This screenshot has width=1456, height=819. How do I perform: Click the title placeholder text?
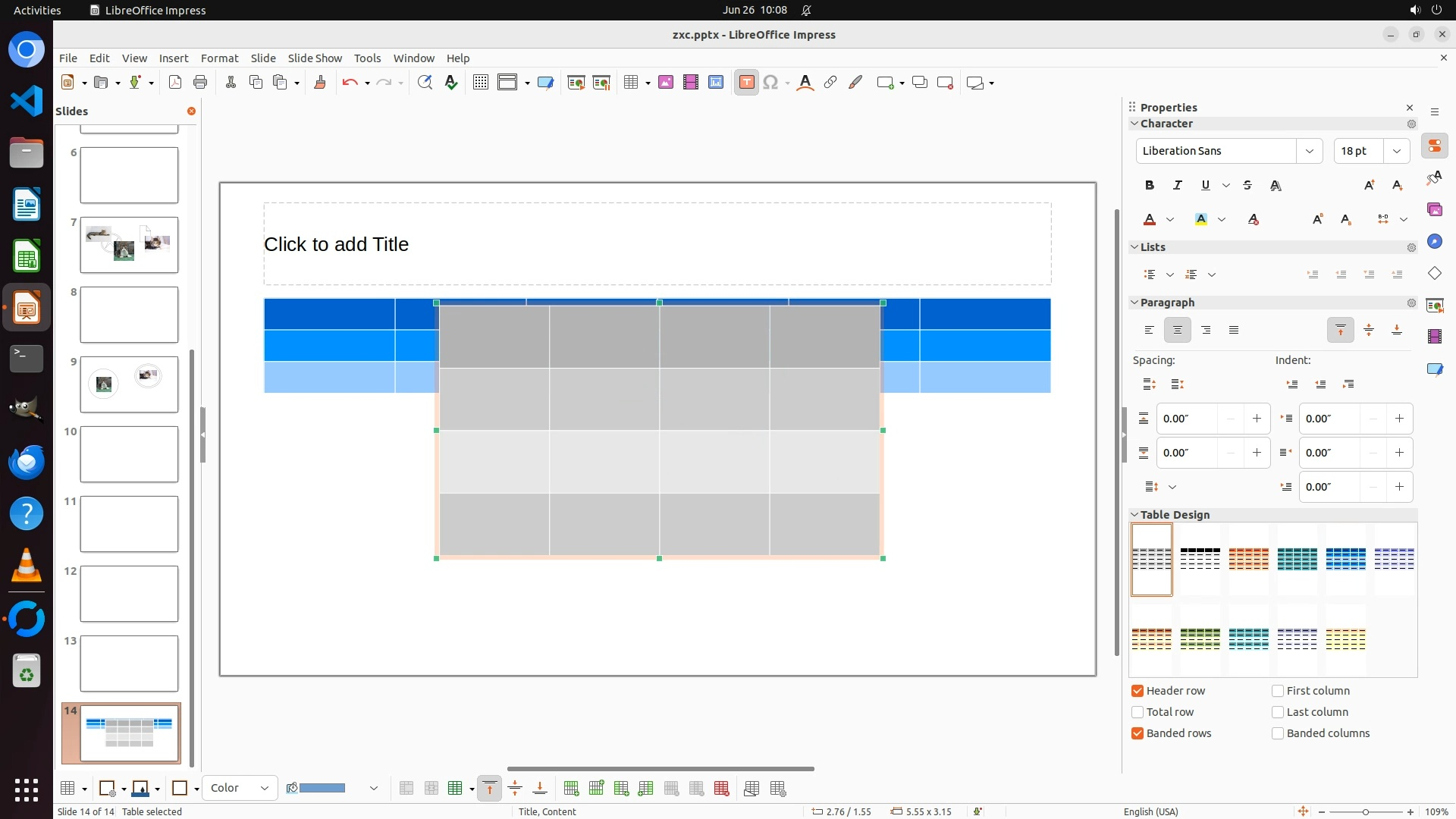pos(336,244)
